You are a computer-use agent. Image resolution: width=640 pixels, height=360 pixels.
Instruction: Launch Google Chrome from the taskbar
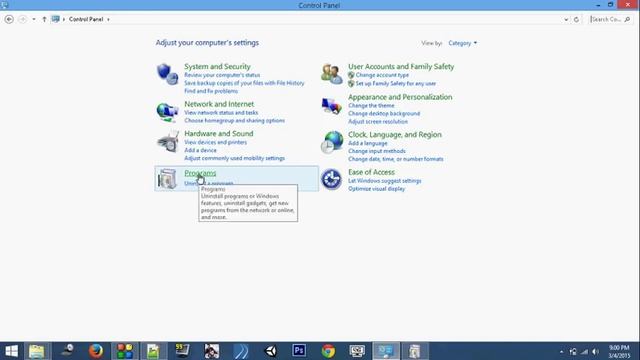(x=328, y=351)
